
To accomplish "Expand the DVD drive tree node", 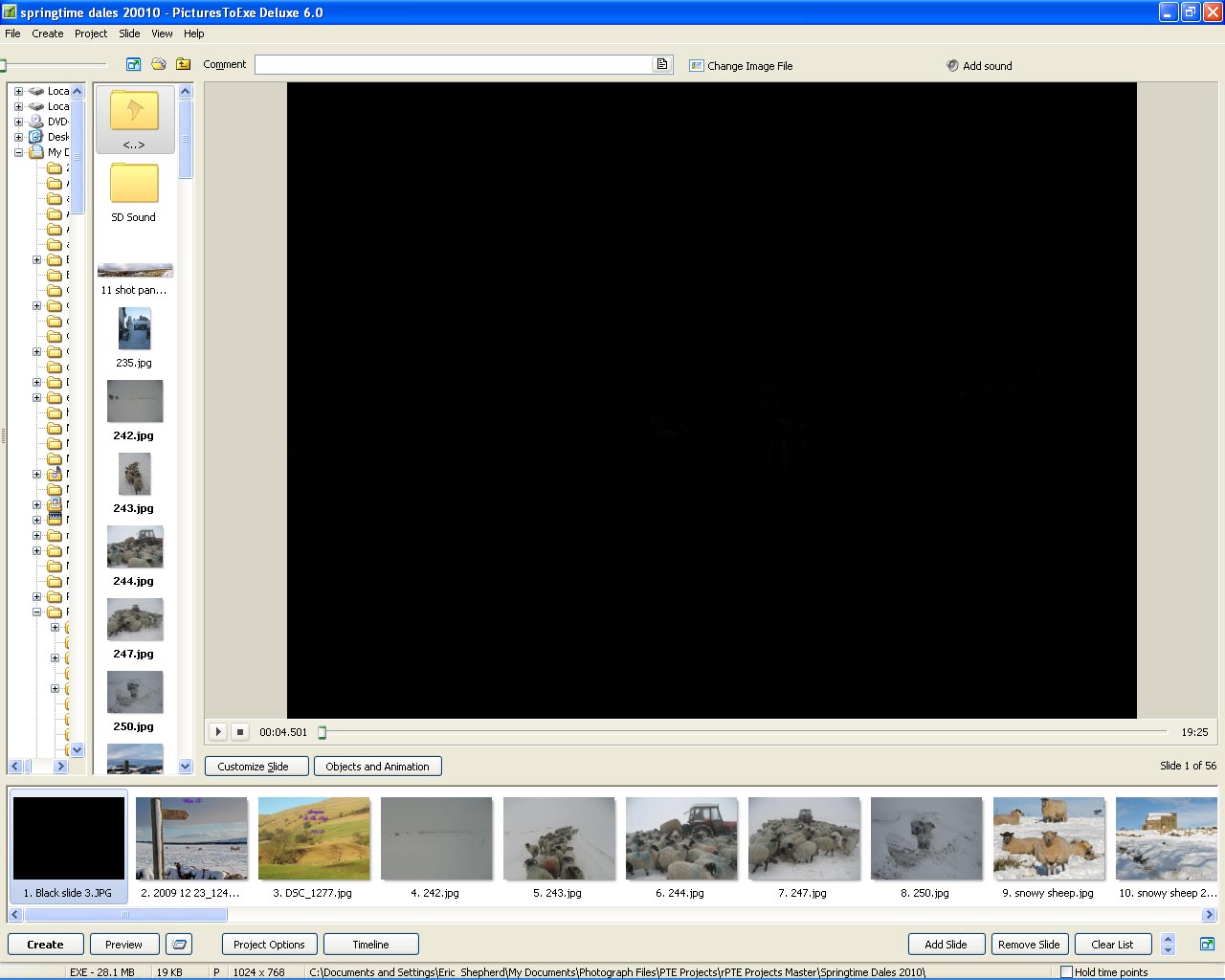I will pos(18,122).
